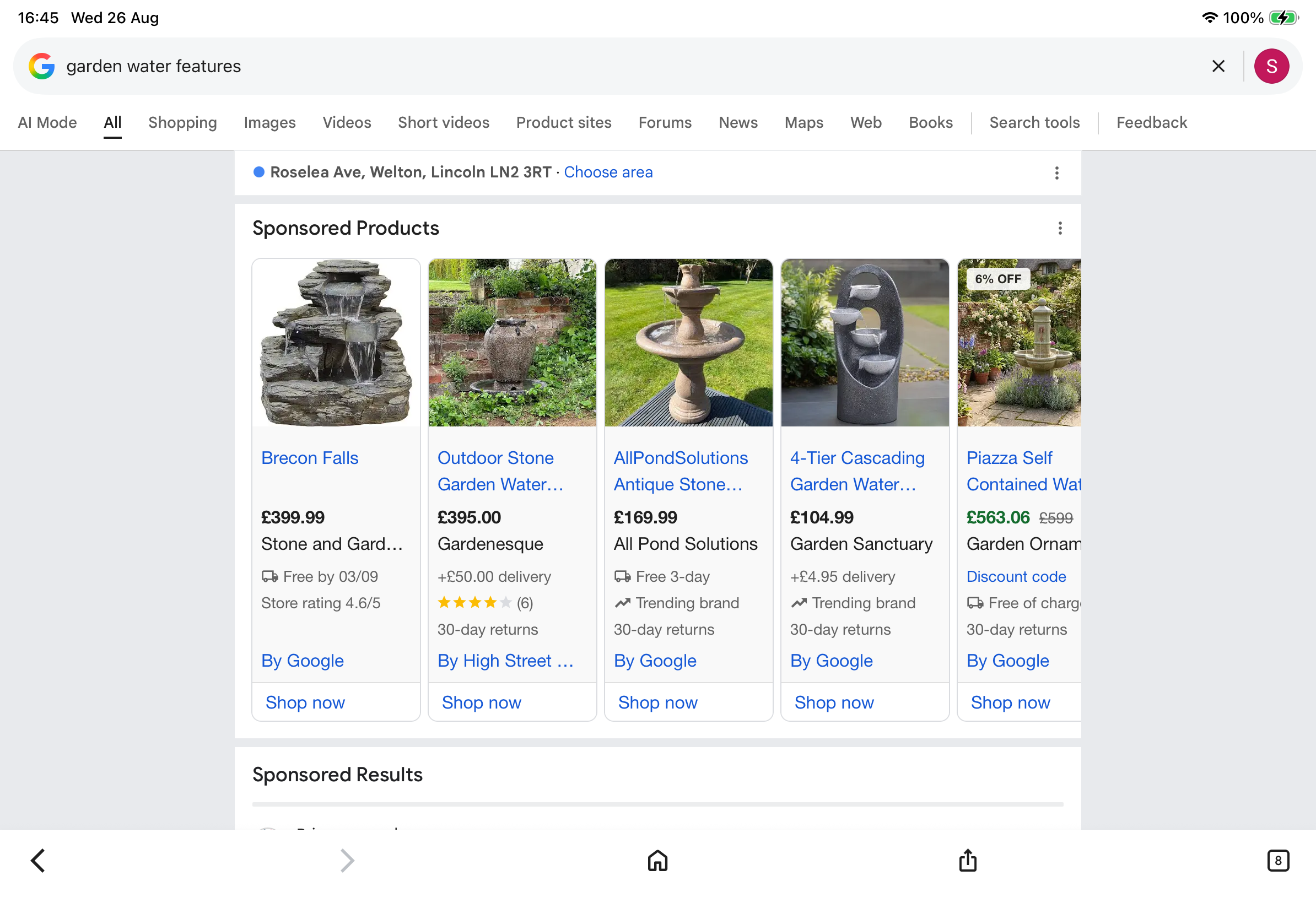The image size is (1316, 919).
Task: Click the search field with garden water features
Action: [630, 66]
